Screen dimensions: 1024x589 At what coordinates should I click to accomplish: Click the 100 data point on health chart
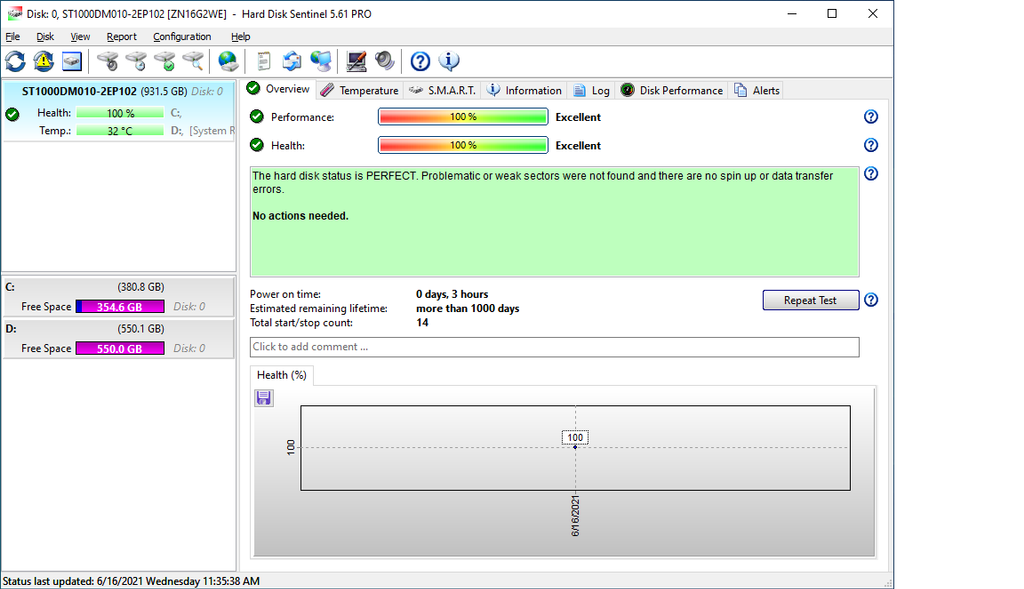click(x=575, y=447)
